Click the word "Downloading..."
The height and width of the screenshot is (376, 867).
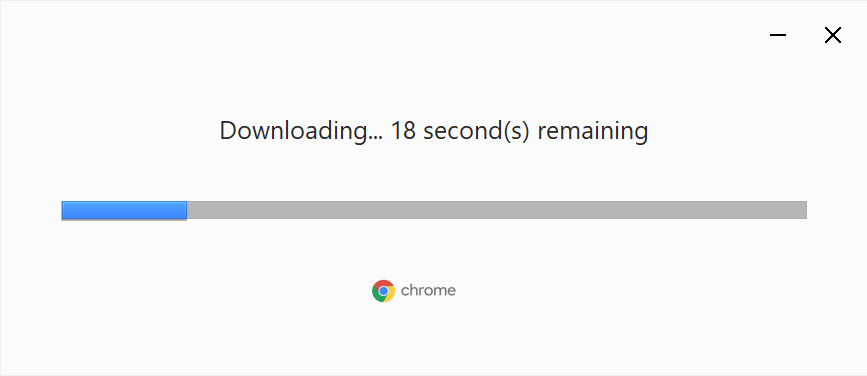301,132
